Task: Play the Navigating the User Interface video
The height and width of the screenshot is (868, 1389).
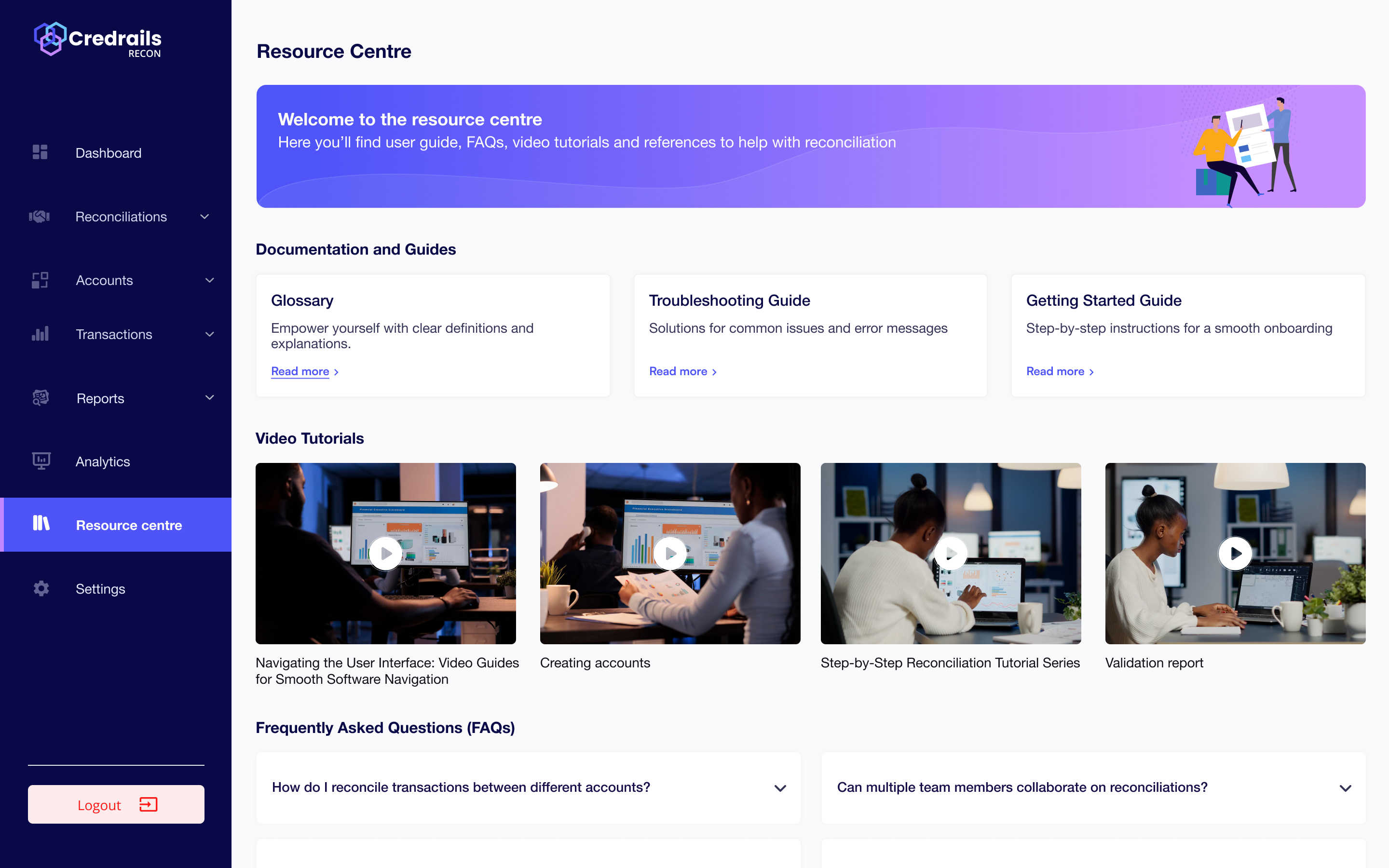Action: coord(386,554)
